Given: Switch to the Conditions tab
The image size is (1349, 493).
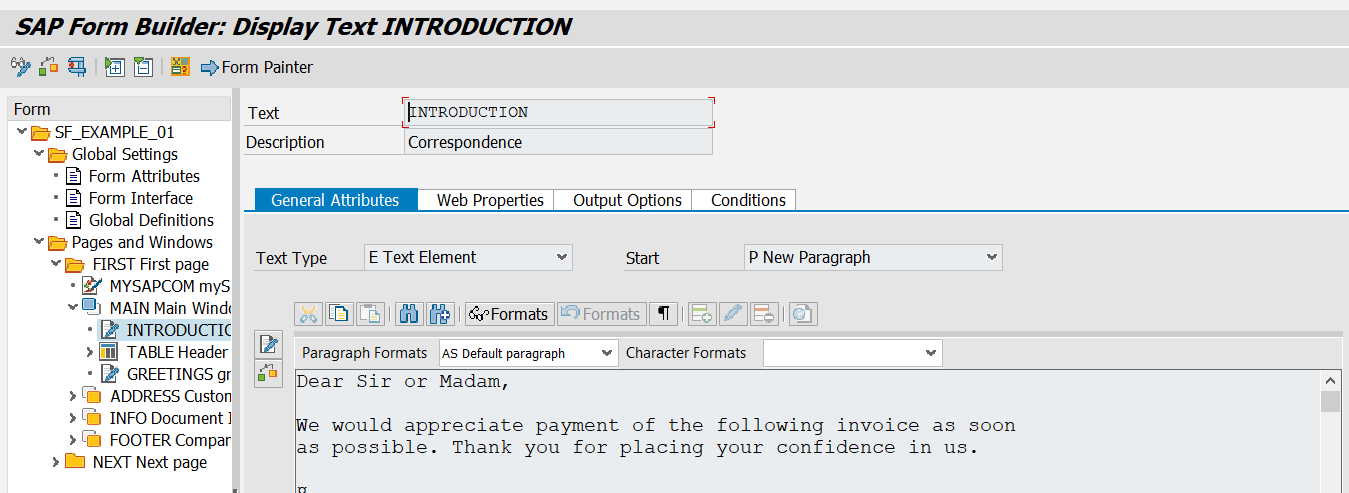Looking at the screenshot, I should tap(748, 200).
